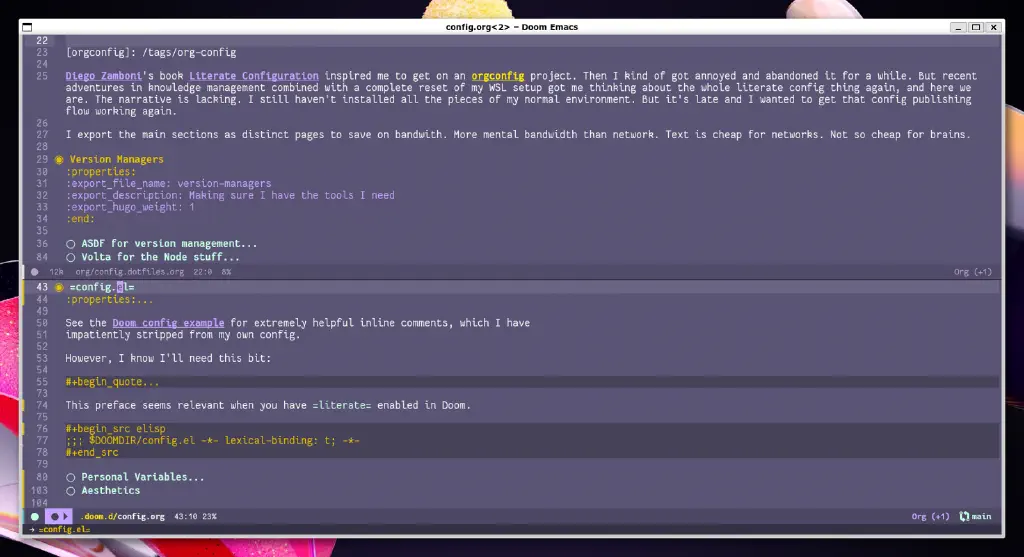The width and height of the screenshot is (1024, 557).
Task: Click the main branch name in modeline
Action: [x=981, y=517]
